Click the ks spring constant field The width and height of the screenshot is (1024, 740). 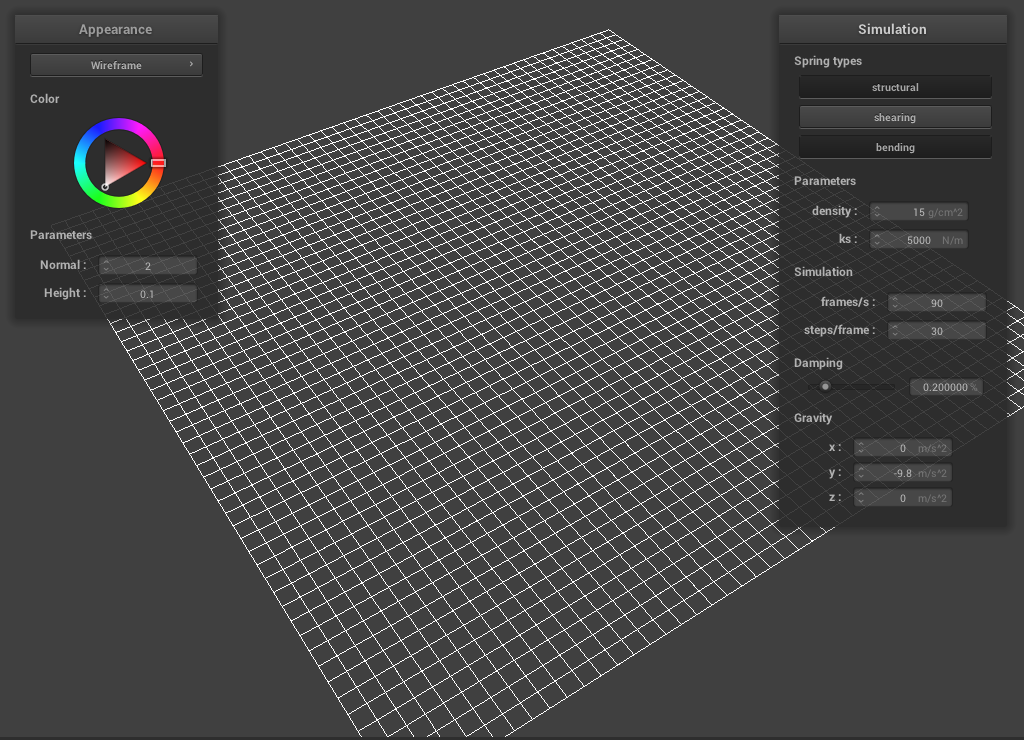pos(919,240)
